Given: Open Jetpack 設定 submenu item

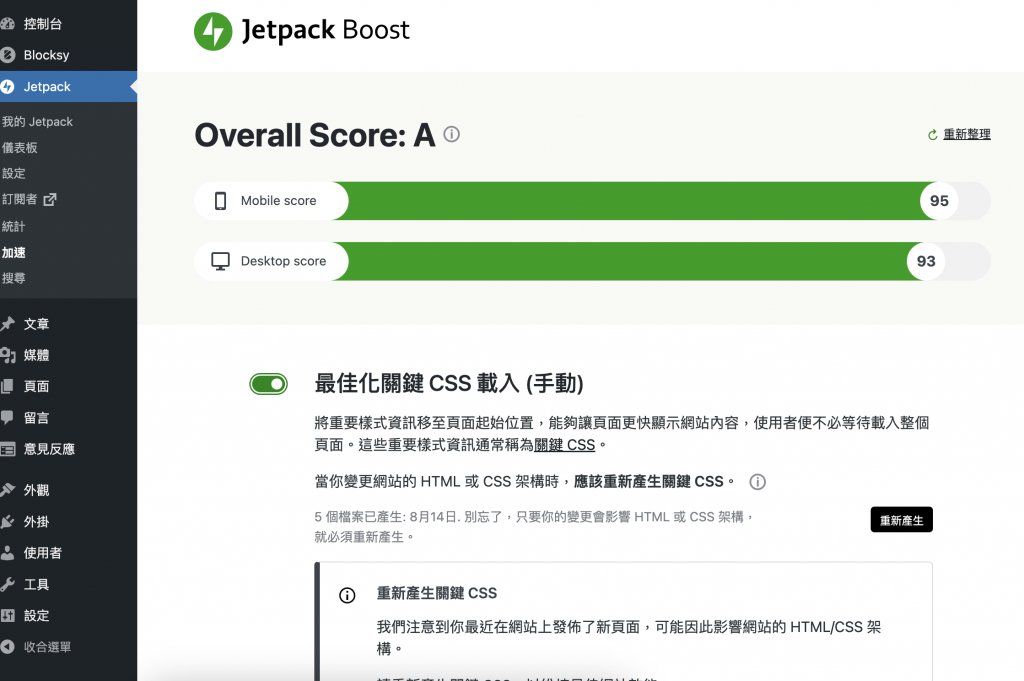Looking at the screenshot, I should [x=14, y=174].
